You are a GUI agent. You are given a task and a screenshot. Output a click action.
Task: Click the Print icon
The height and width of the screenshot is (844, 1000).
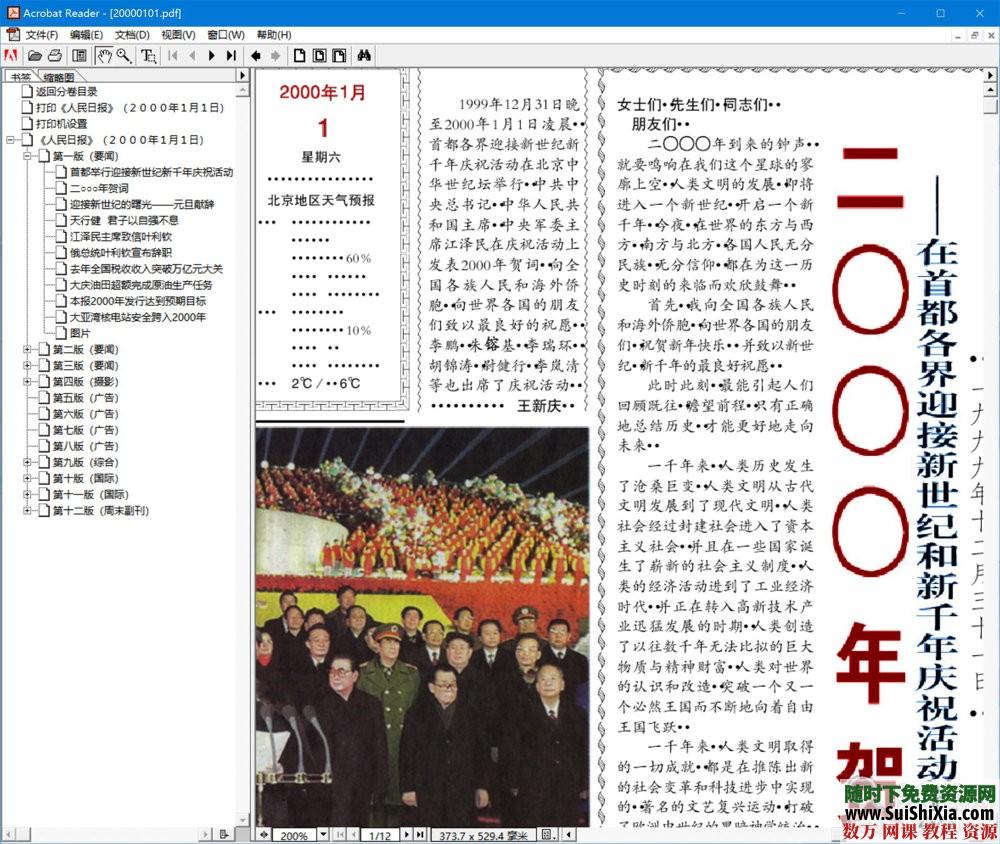53,55
